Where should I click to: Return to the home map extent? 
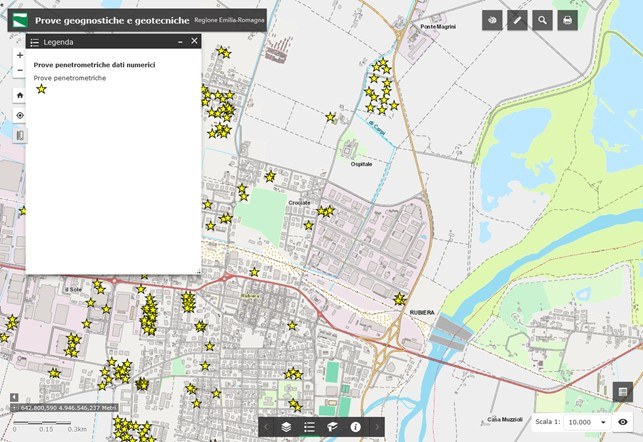pos(19,95)
